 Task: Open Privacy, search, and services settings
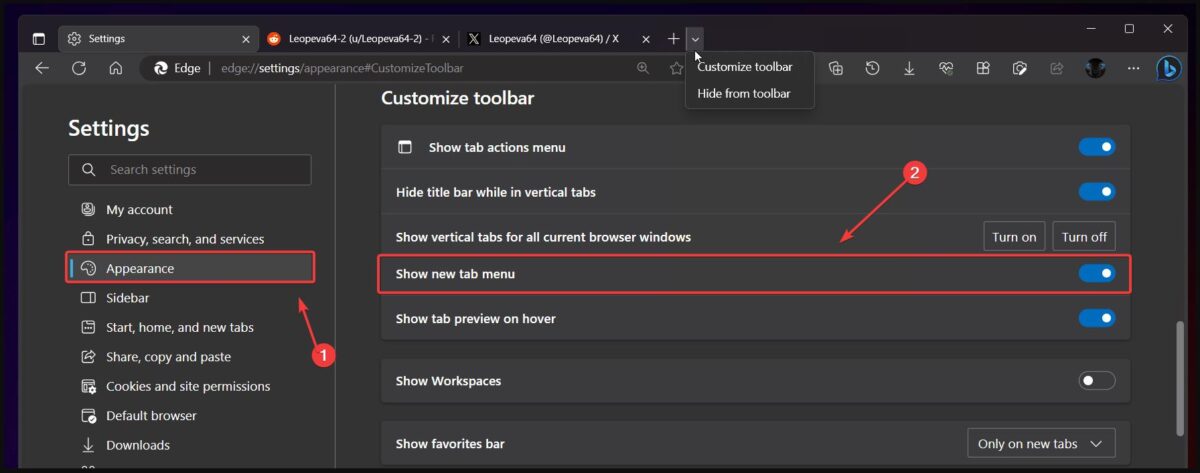[x=185, y=239]
